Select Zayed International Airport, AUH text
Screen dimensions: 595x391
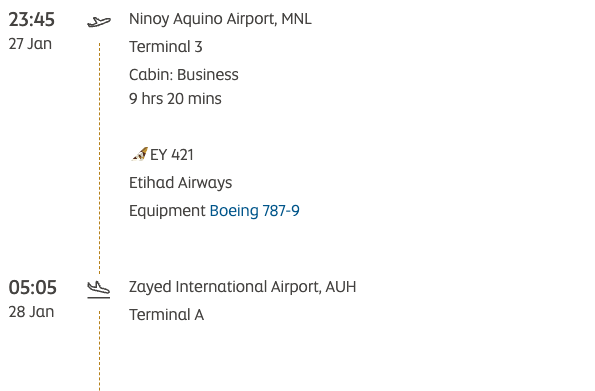[242, 287]
